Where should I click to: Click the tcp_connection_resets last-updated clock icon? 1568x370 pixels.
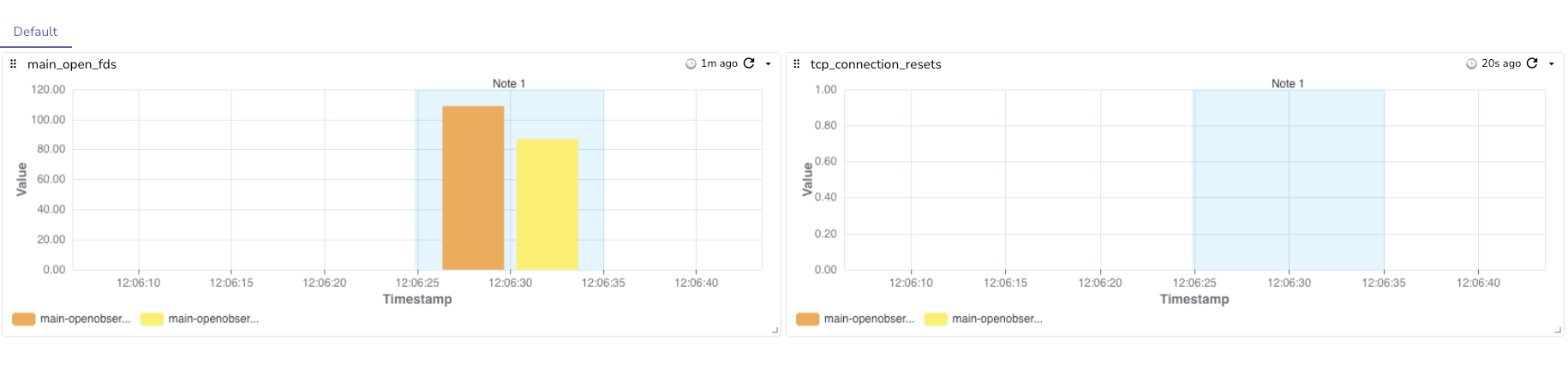pyautogui.click(x=1471, y=64)
